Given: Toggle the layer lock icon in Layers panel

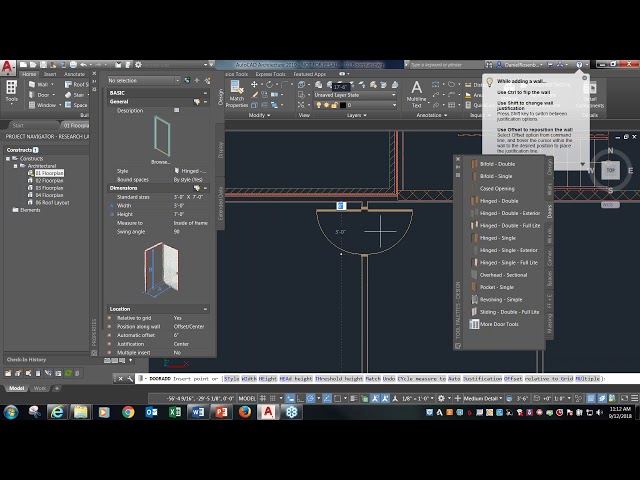Looking at the screenshot, I should [x=334, y=105].
